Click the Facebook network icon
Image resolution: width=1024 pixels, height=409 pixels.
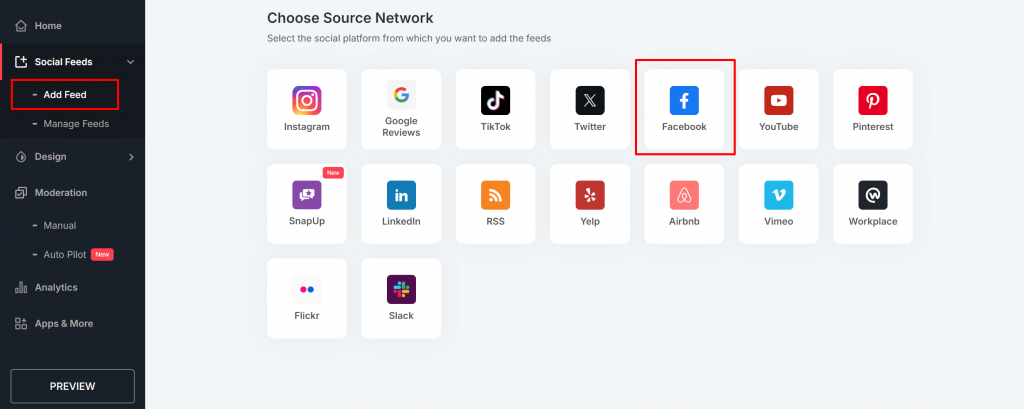click(x=684, y=100)
